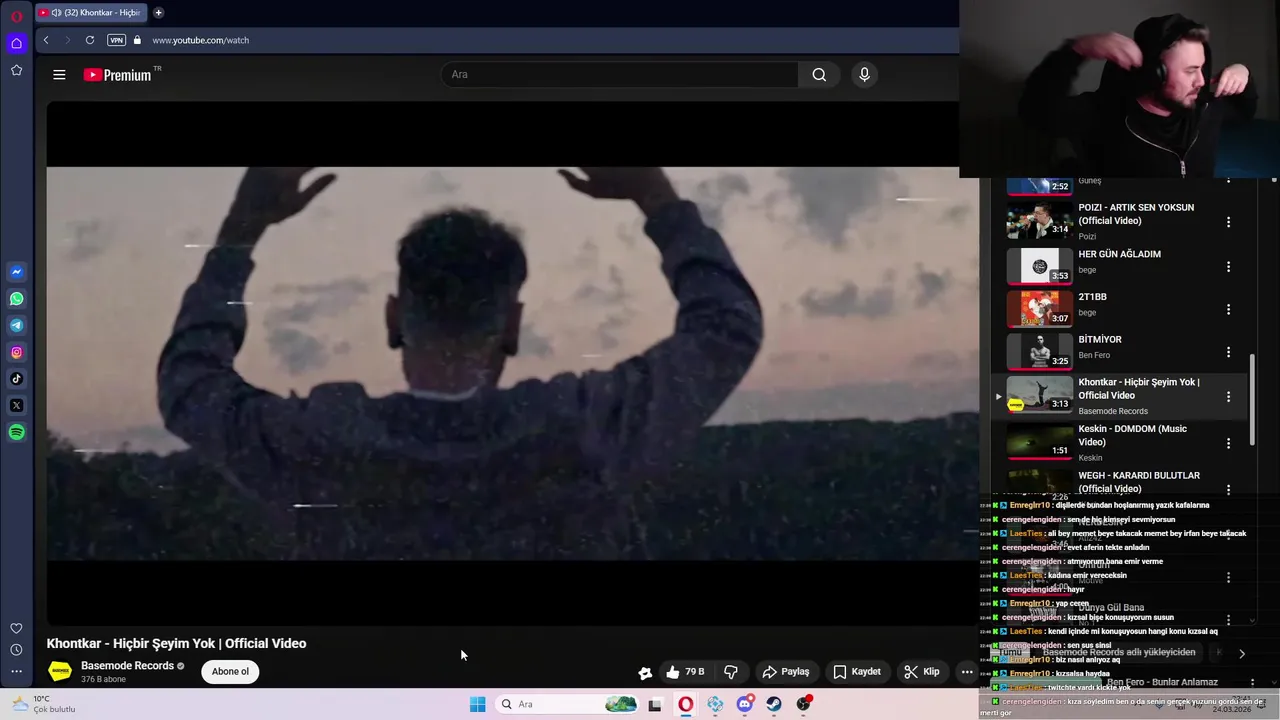Open Messenger in the Opera sidebar

click(x=16, y=272)
